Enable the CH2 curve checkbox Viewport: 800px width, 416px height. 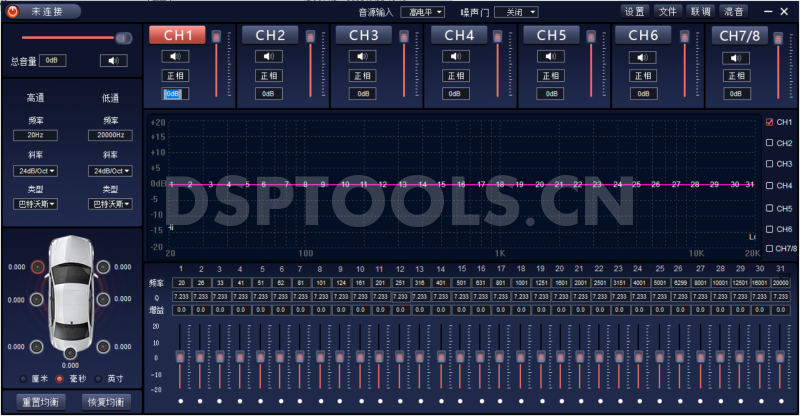point(769,143)
